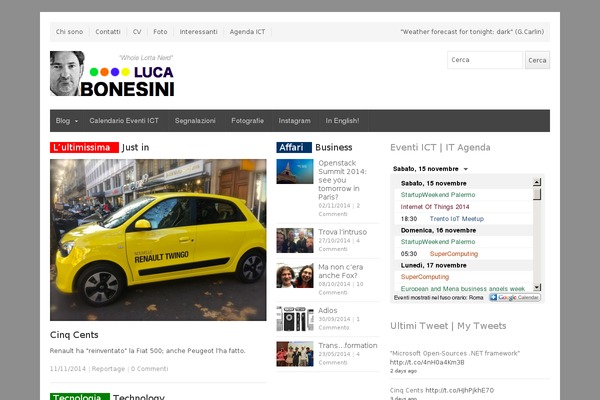Open Calendario Eventi ICT menu item
Image resolution: width=600 pixels, height=400 pixels.
pos(124,121)
